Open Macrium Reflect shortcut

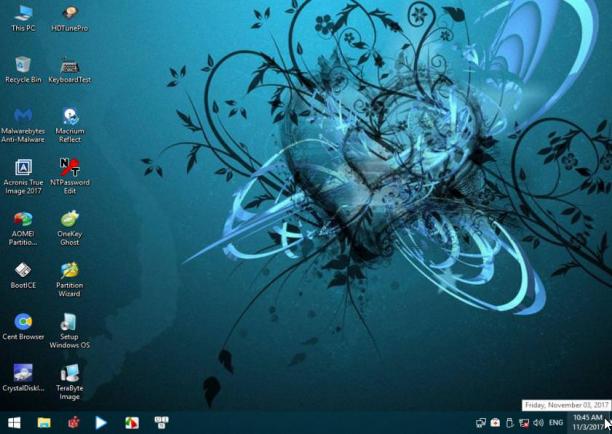pyautogui.click(x=69, y=125)
